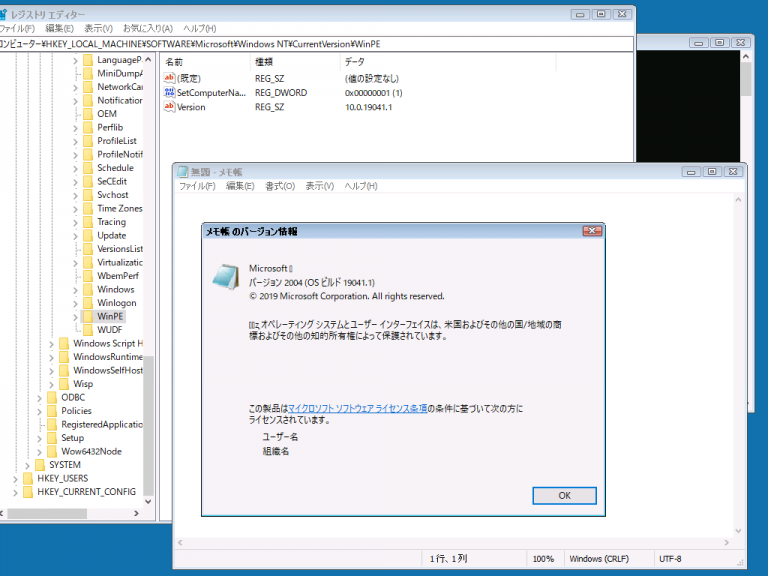Select the Time Zones folder icon

88,208
